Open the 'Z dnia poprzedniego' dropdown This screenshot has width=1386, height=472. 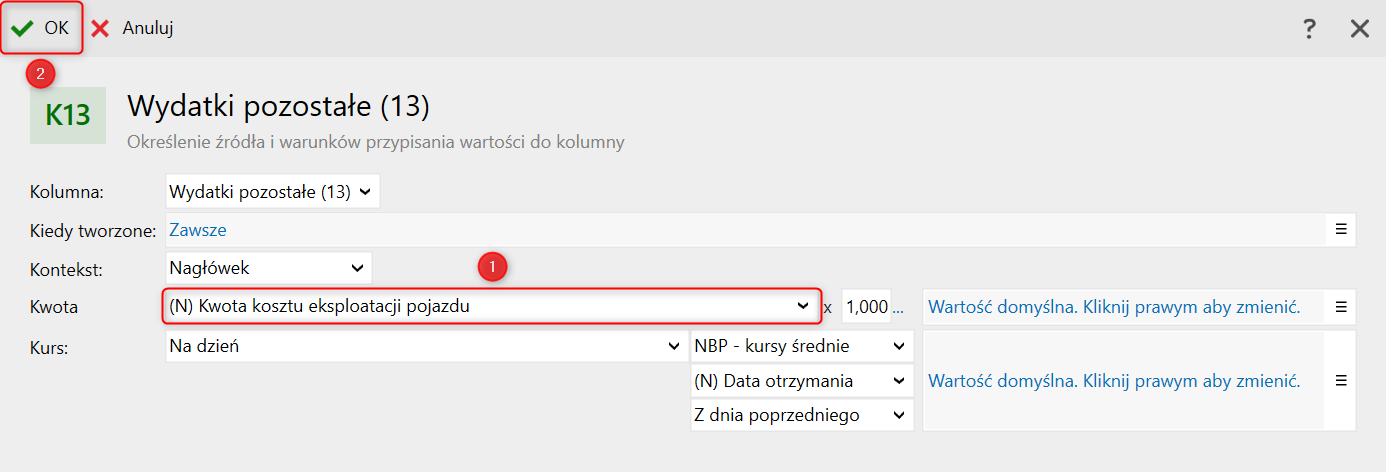pos(802,414)
